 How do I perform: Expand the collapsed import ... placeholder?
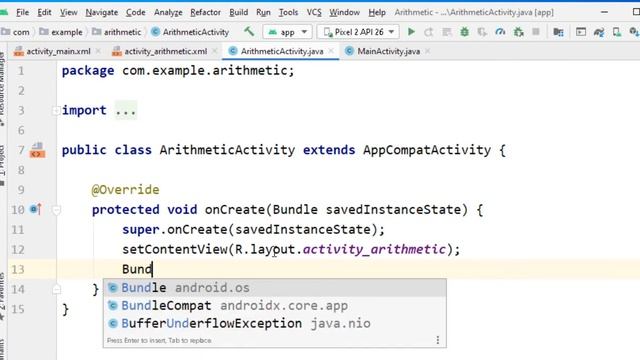click(x=126, y=110)
